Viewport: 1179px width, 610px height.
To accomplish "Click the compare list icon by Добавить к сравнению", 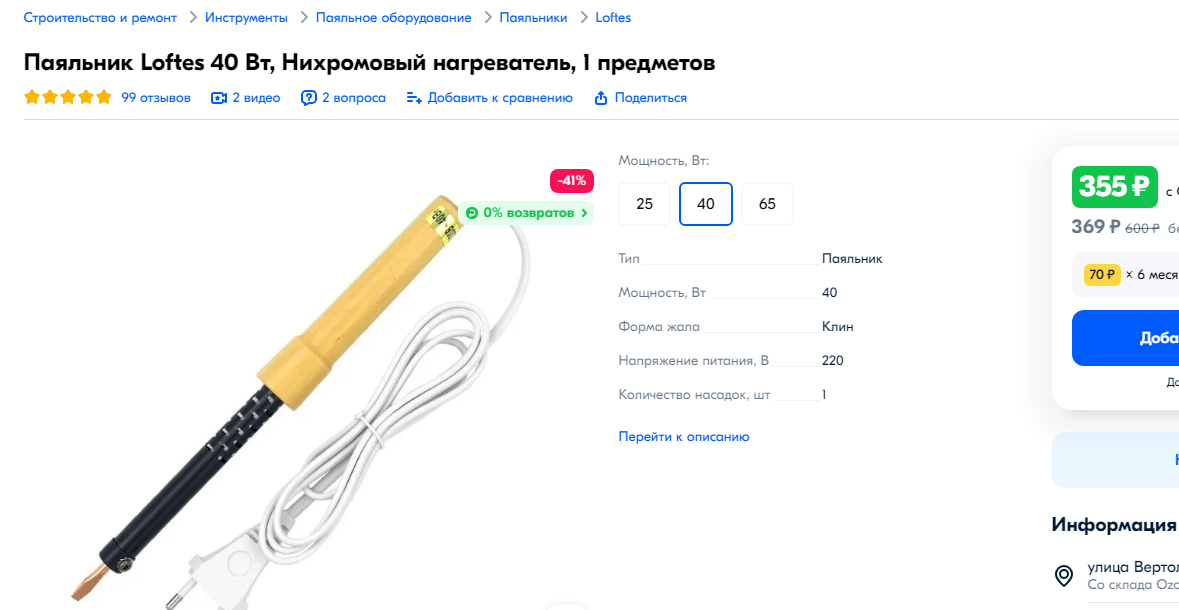I will [414, 98].
